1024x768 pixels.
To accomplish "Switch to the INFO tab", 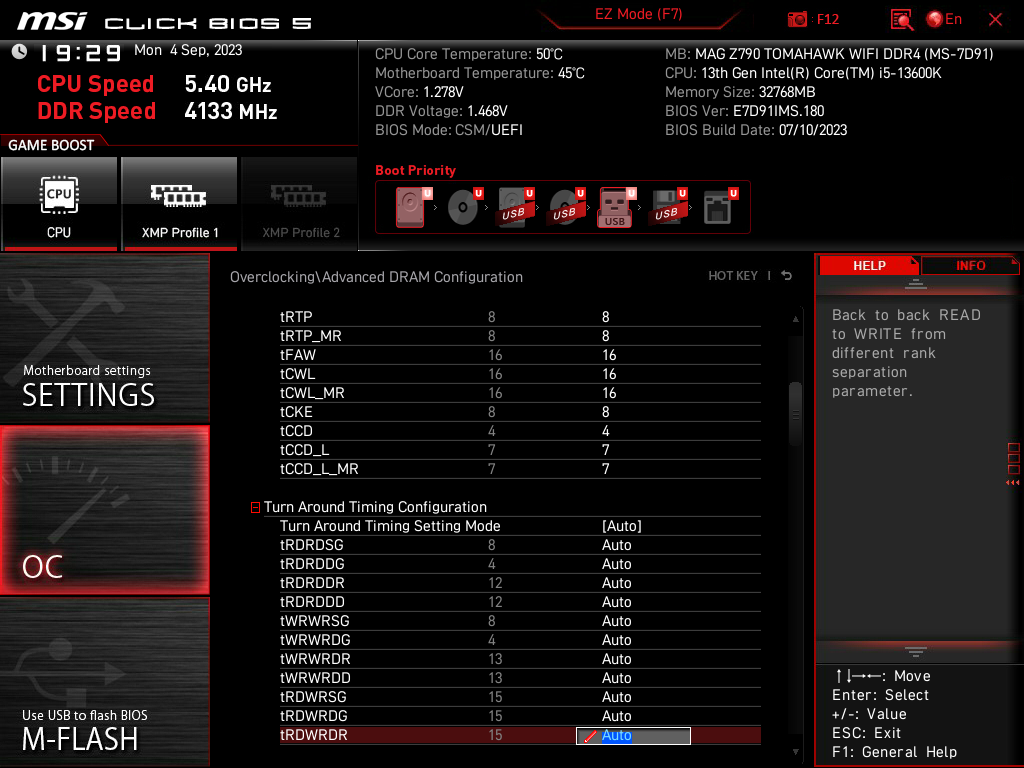I will coord(970,266).
